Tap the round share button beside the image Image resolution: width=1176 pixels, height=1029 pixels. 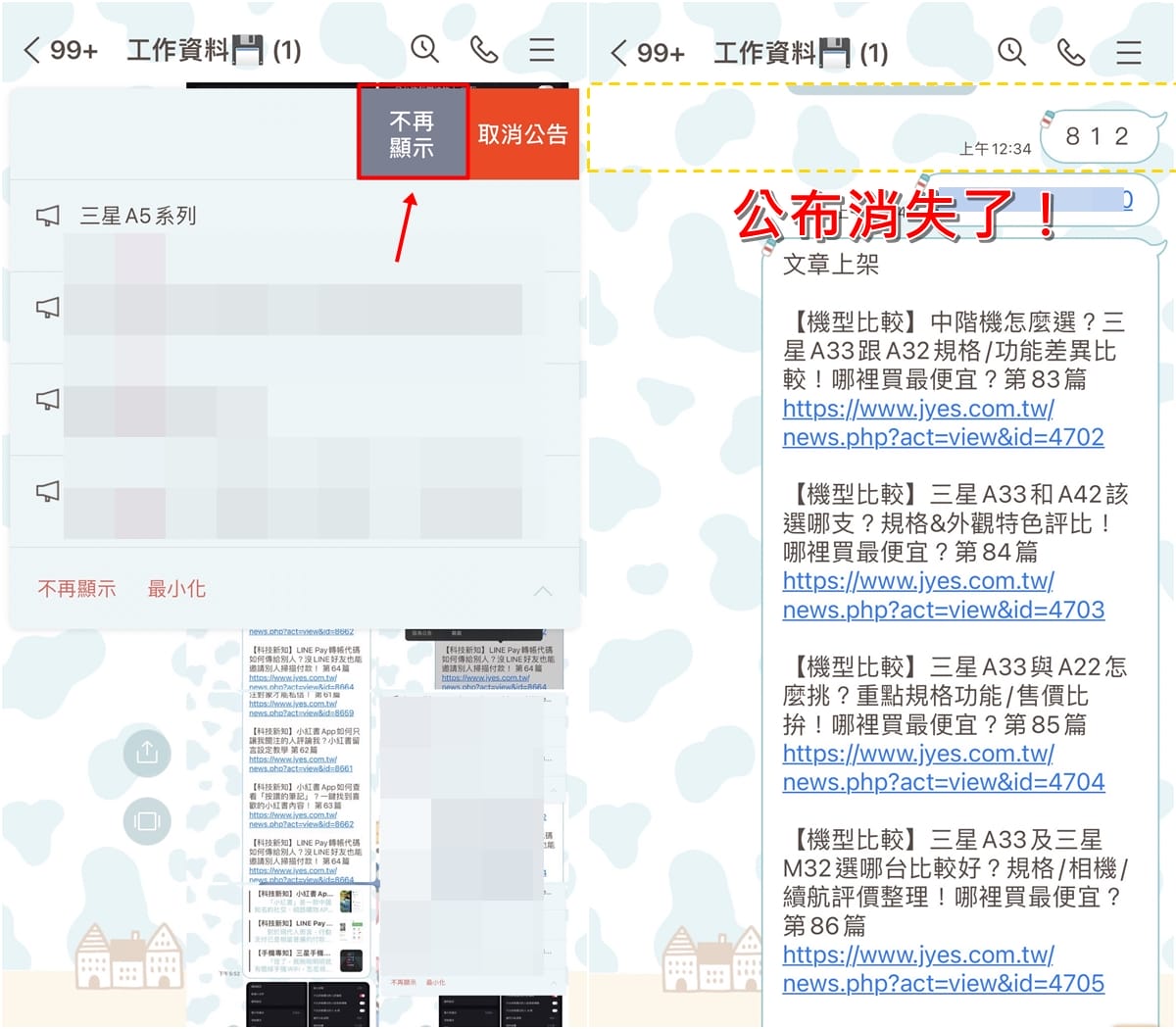[147, 753]
